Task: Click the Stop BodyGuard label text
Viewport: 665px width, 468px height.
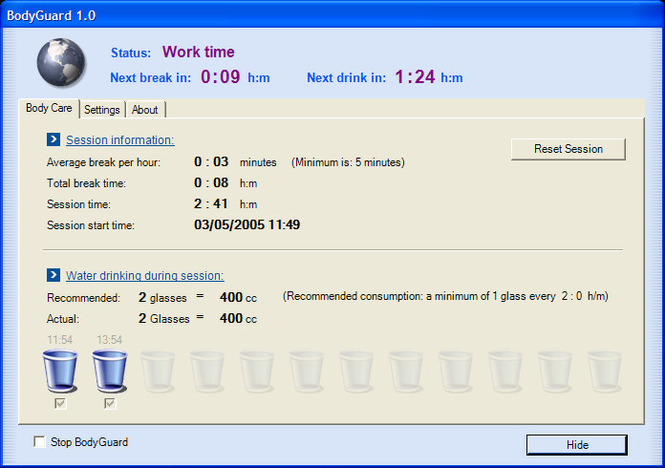Action: click(89, 442)
